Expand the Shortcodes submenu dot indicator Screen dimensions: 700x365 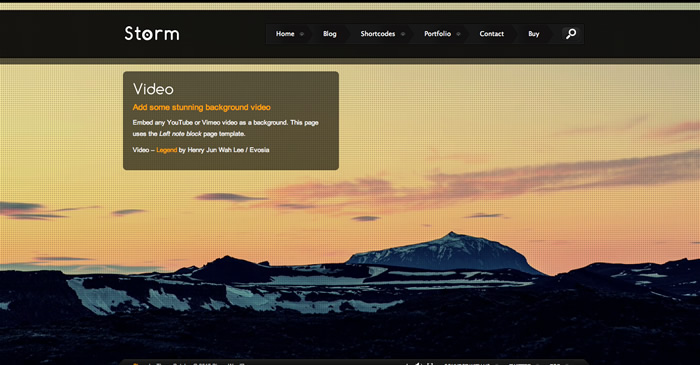click(x=403, y=34)
